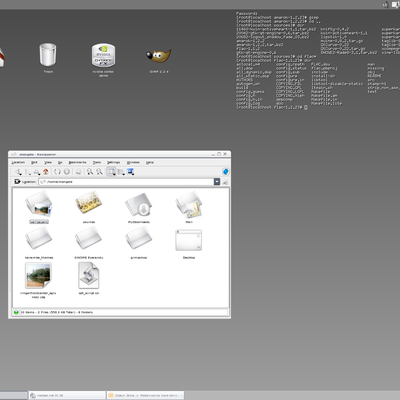Open the View menu
The width and height of the screenshot is (400, 400).
tap(48, 162)
